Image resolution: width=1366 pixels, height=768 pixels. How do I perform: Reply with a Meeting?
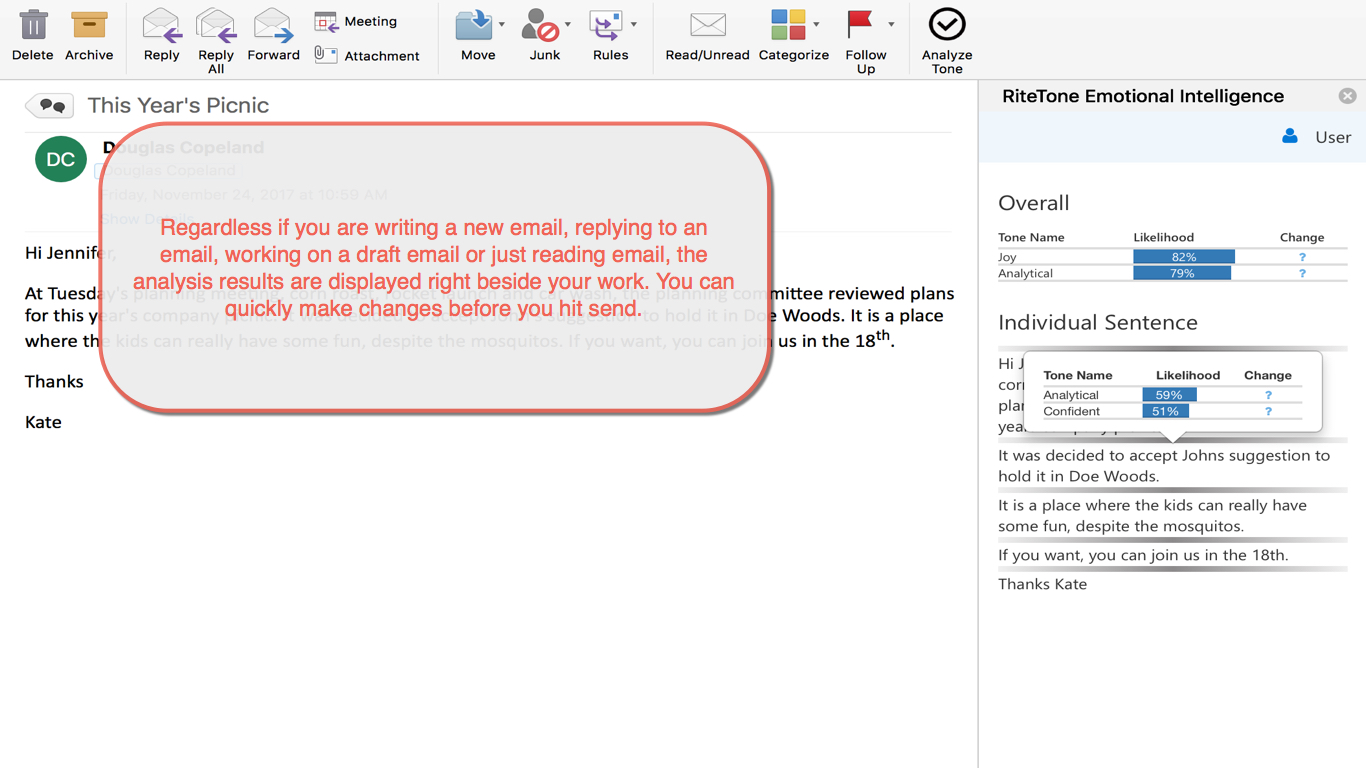tap(355, 21)
